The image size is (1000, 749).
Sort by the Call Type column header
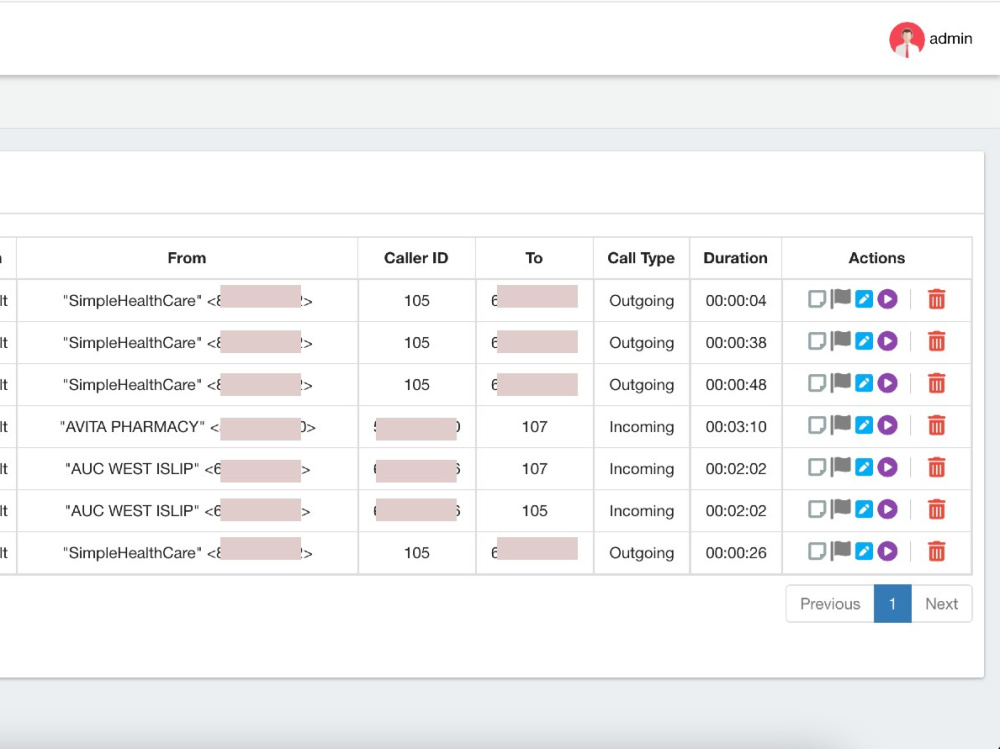(x=641, y=258)
